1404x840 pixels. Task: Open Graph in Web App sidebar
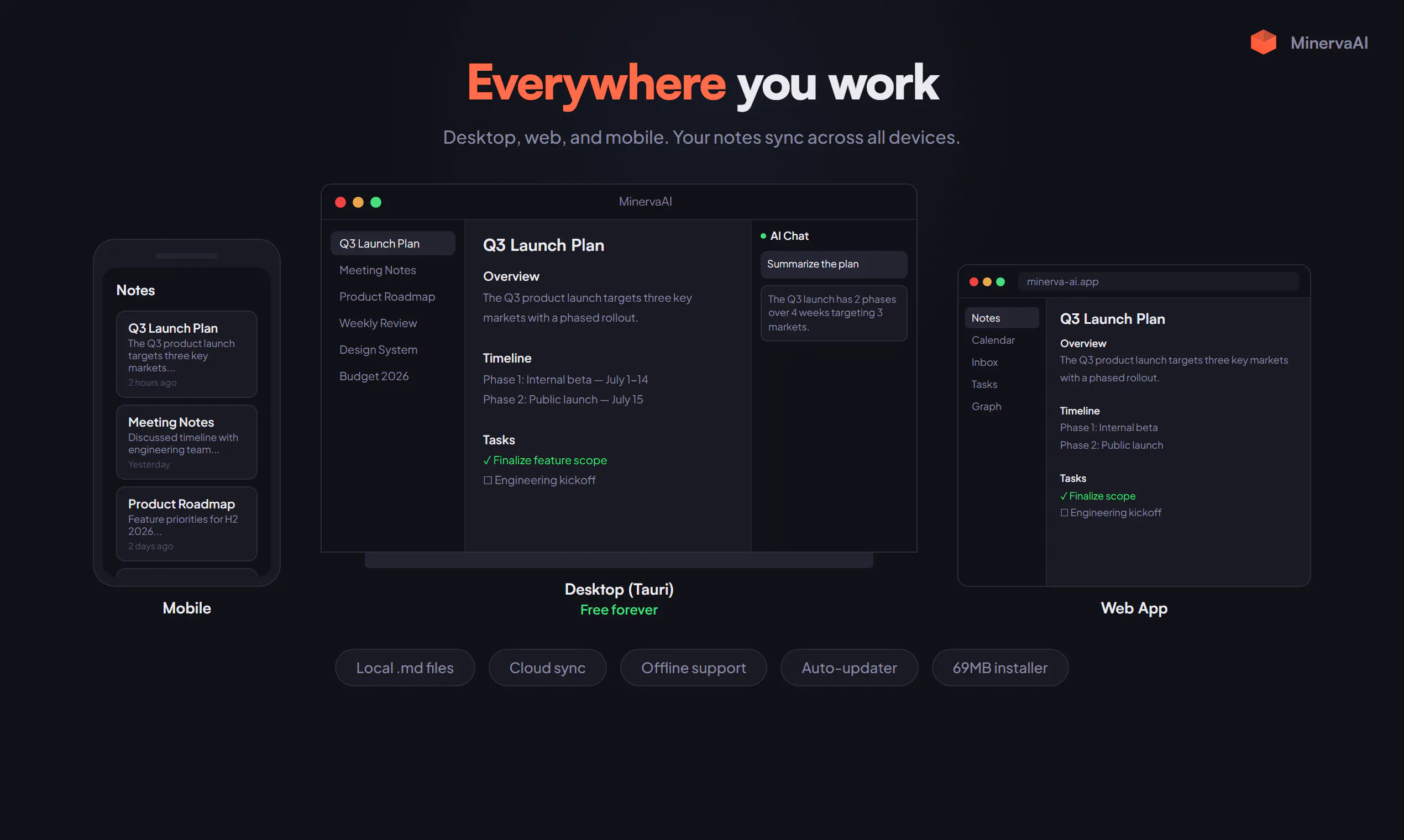tap(1002, 406)
